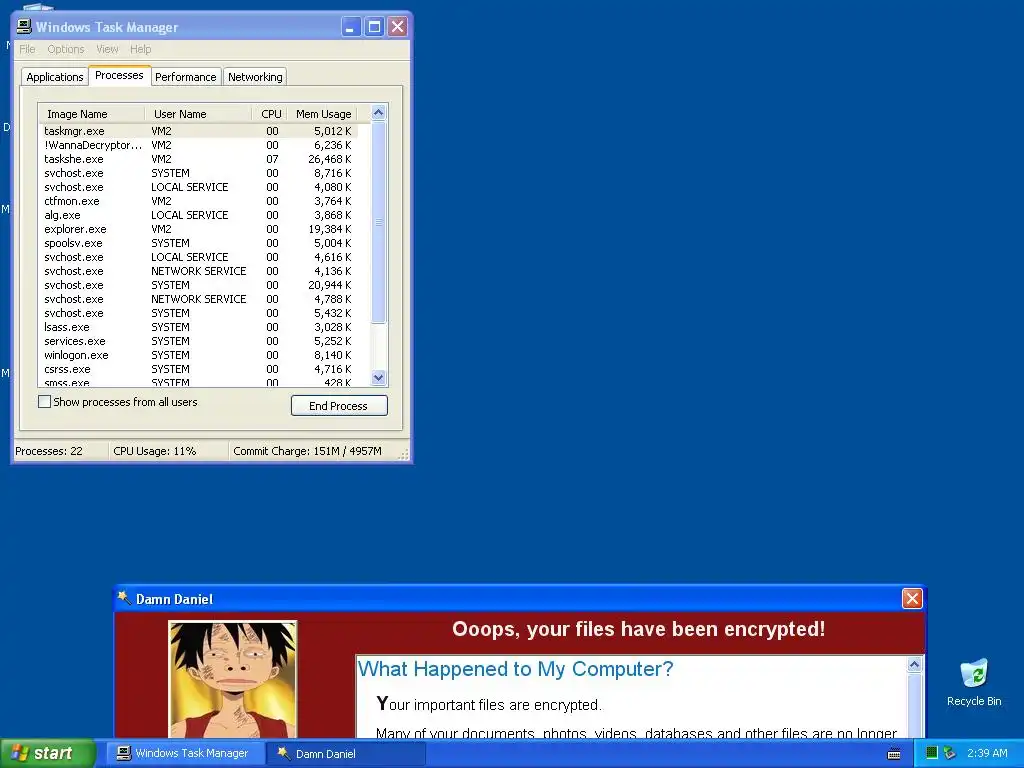Minimize the Windows Task Manager window
1024x768 pixels.
point(351,27)
